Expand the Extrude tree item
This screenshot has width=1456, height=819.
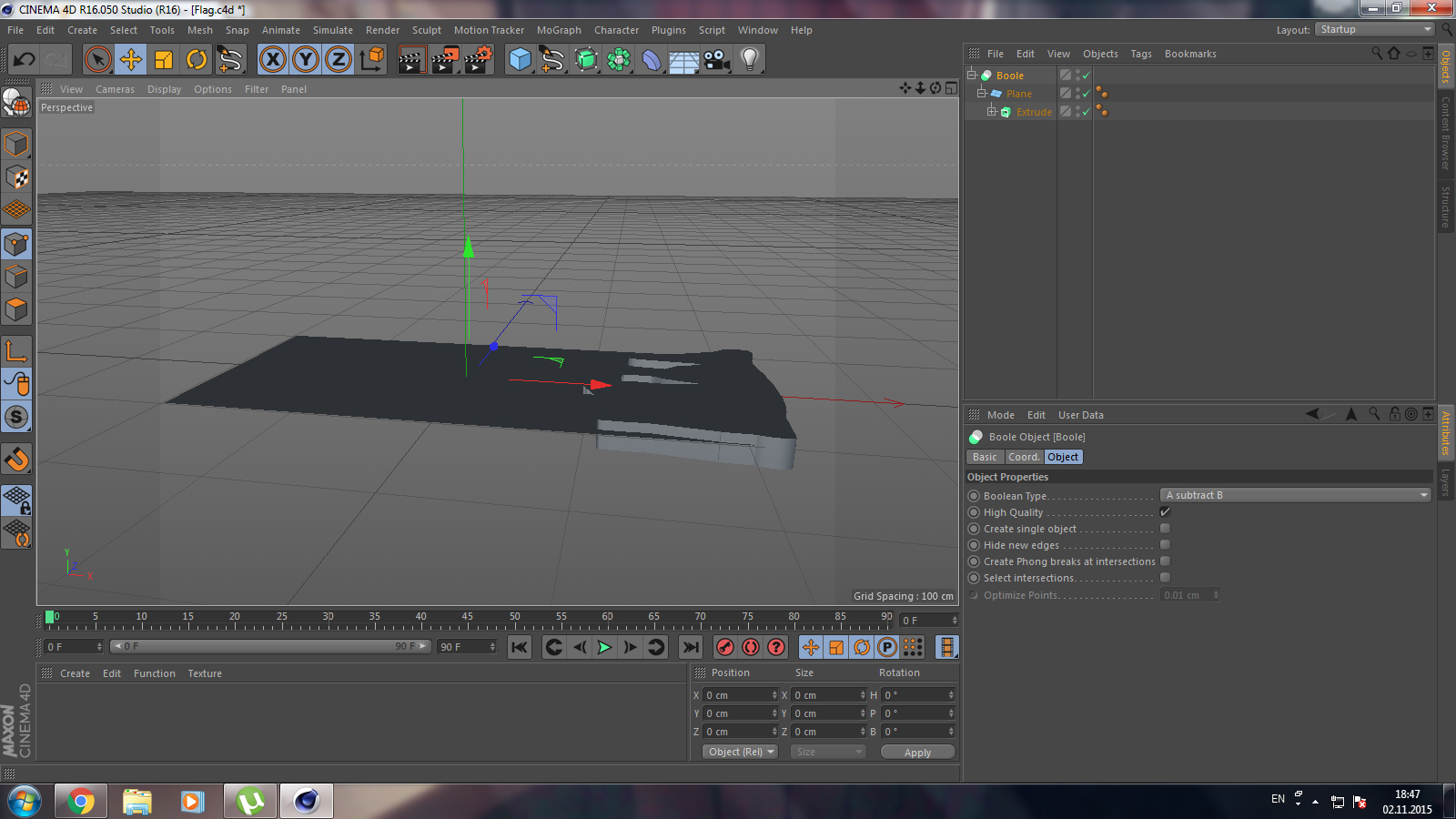tap(992, 111)
